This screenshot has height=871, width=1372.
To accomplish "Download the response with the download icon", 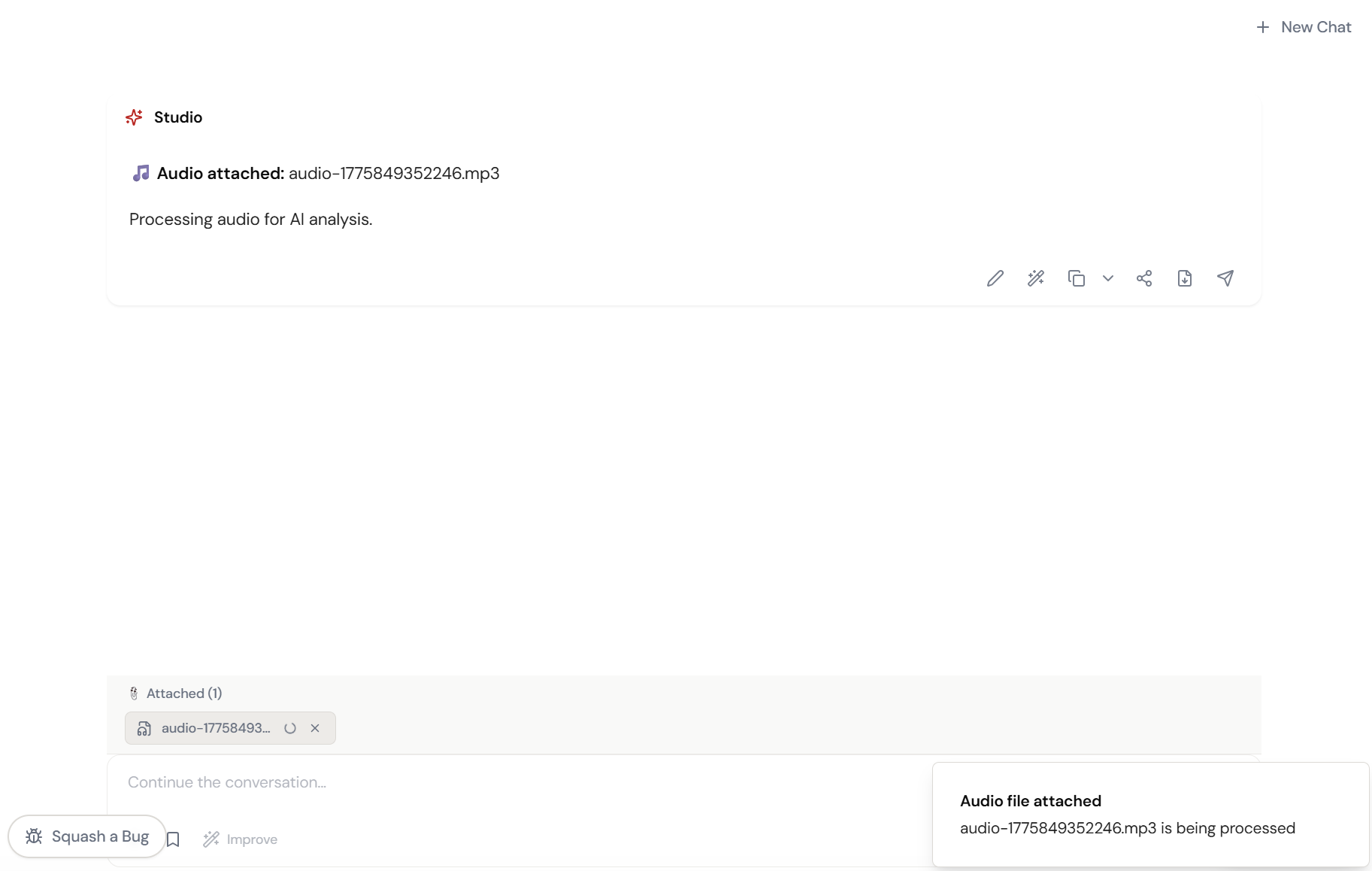I will [1185, 278].
